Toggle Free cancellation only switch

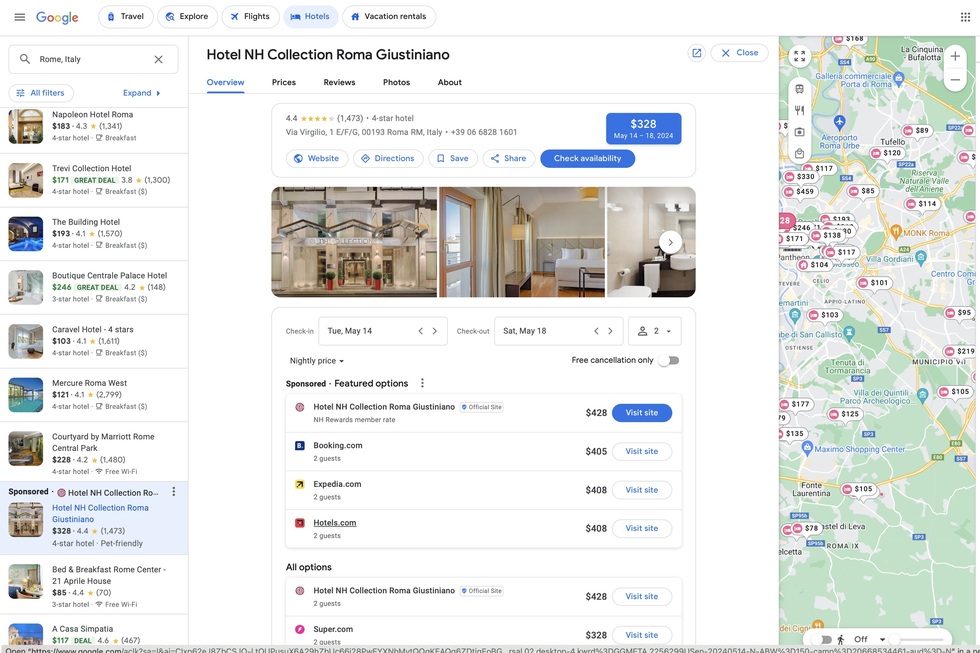coord(669,361)
